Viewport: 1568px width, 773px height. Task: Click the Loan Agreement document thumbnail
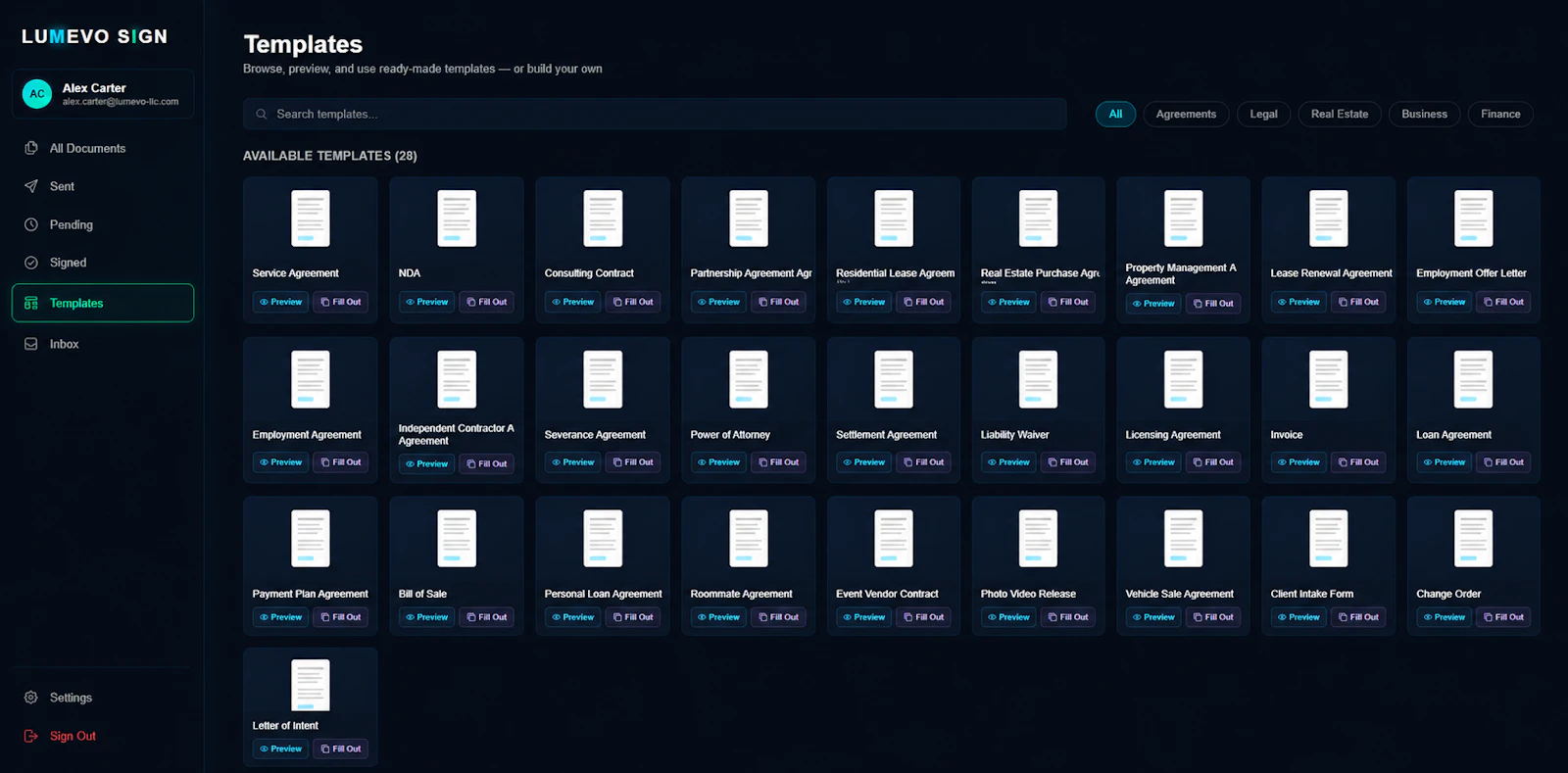pos(1474,379)
